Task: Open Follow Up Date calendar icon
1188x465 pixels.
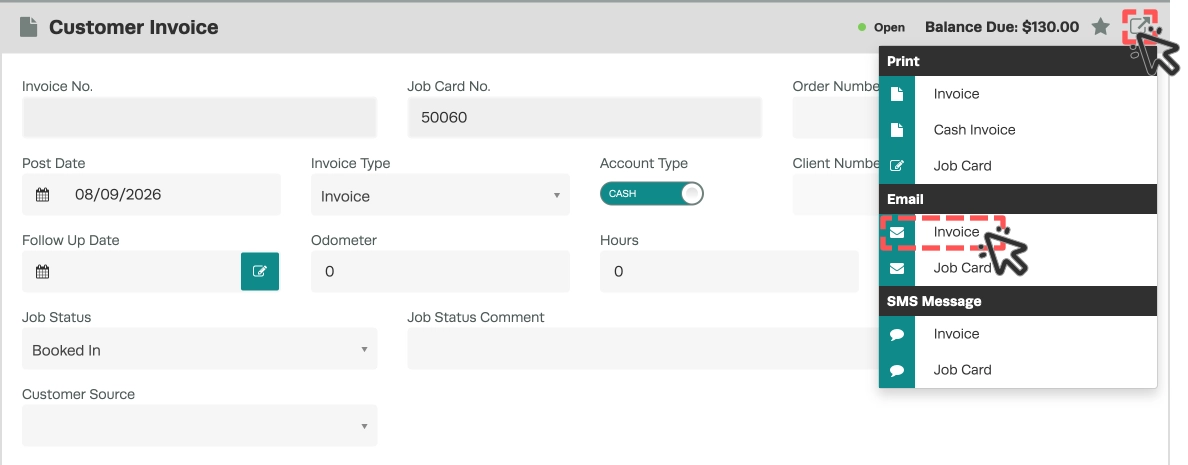Action: [42, 271]
